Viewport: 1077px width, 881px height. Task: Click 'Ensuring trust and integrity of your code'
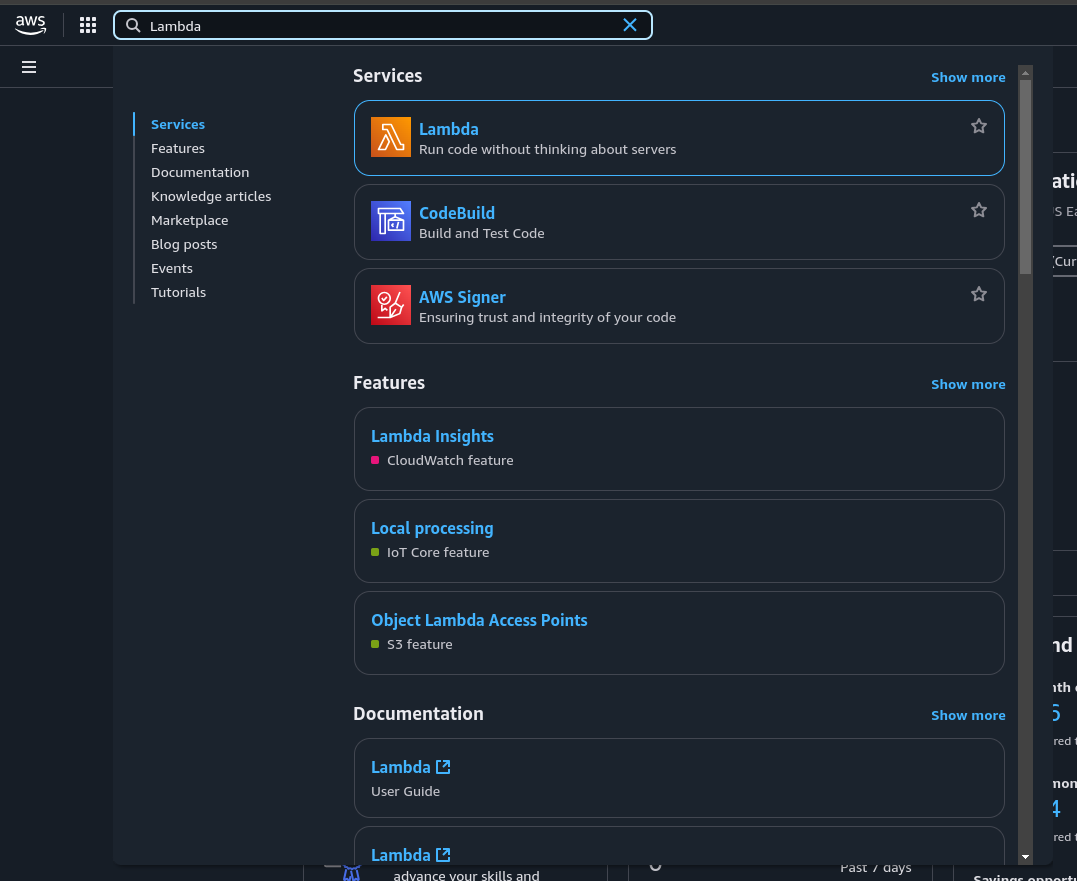pos(547,317)
